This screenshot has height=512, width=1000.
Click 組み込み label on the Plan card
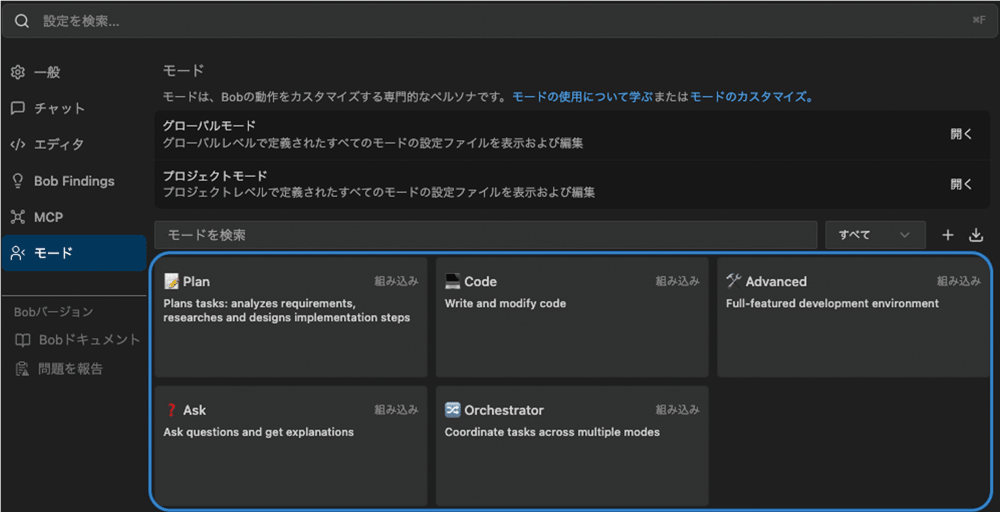[396, 281]
